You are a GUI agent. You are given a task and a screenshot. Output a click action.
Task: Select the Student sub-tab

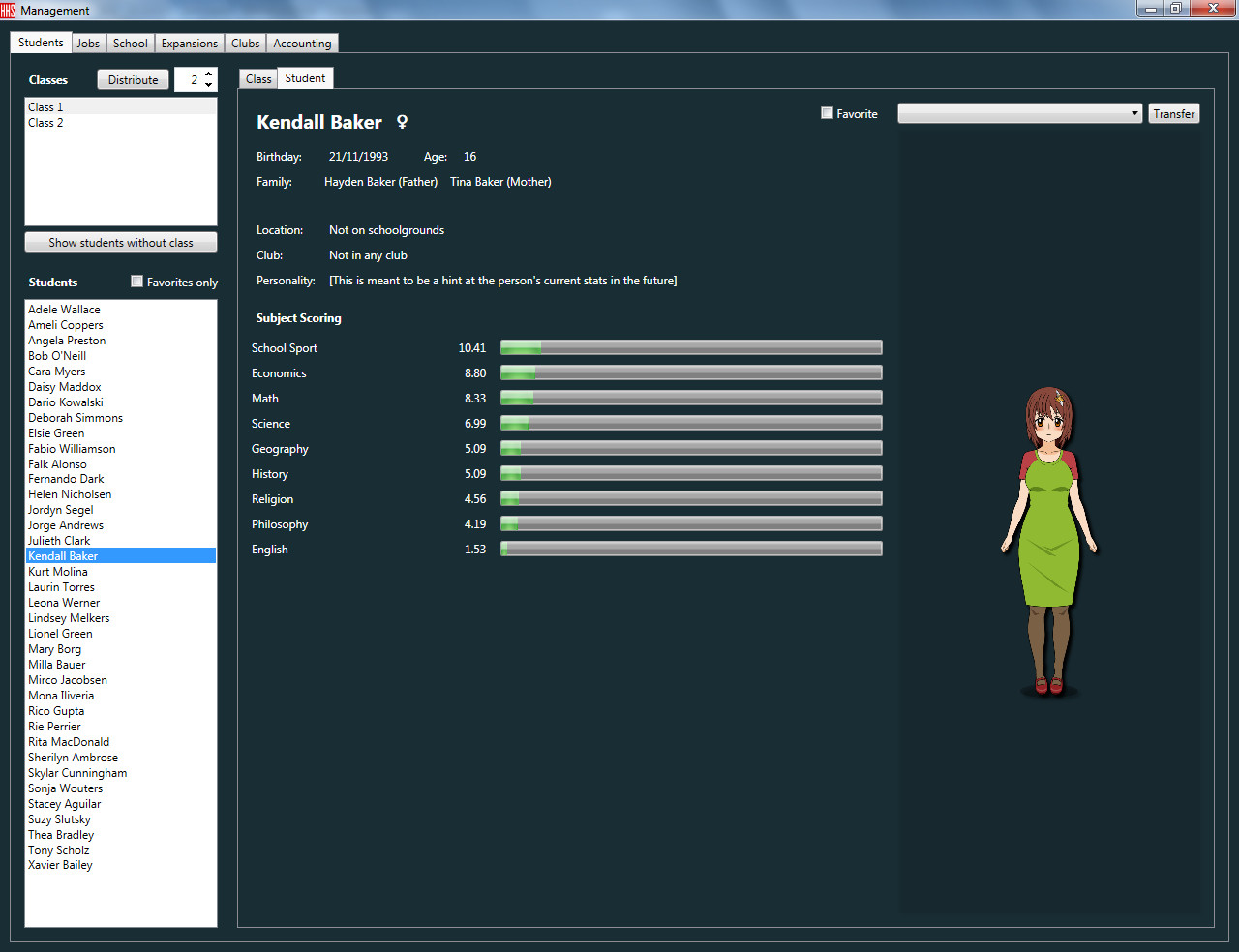click(x=305, y=77)
